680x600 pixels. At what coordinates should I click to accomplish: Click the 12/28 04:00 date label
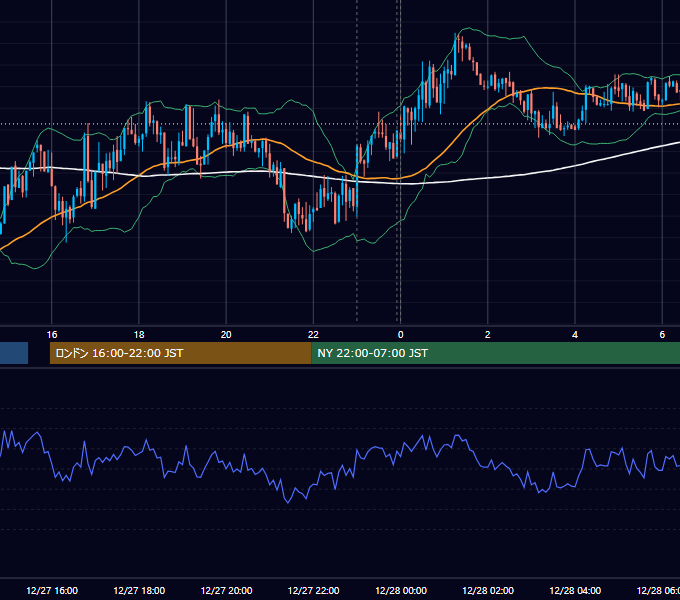(575, 590)
